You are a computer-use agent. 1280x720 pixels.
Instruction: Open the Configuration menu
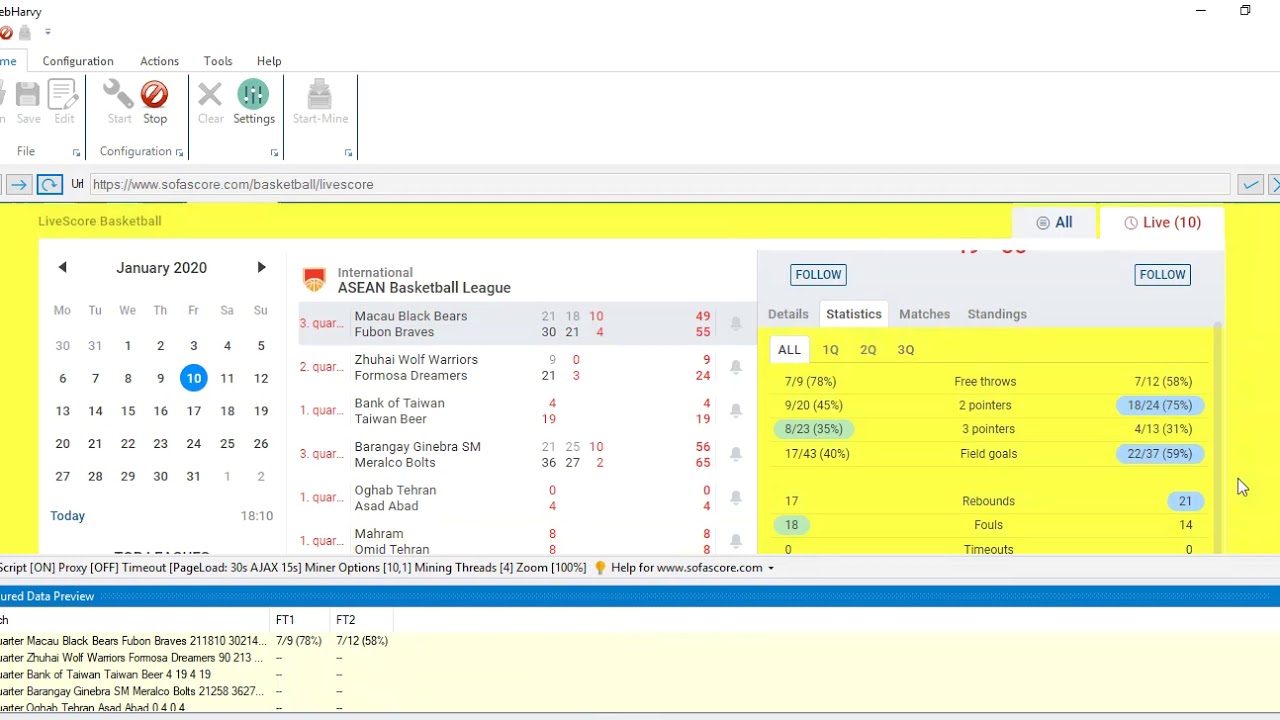point(78,61)
